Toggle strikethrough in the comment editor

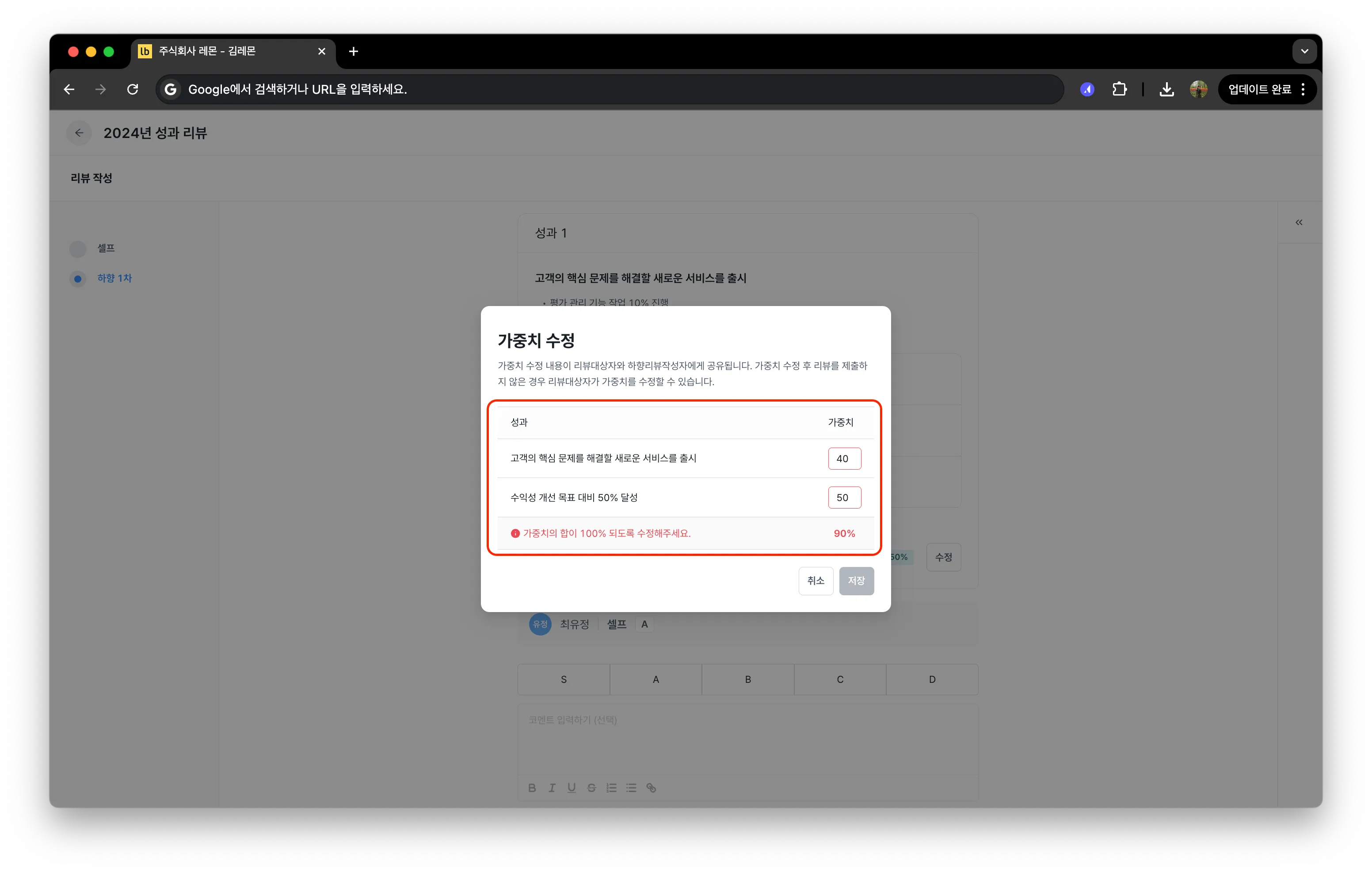591,788
